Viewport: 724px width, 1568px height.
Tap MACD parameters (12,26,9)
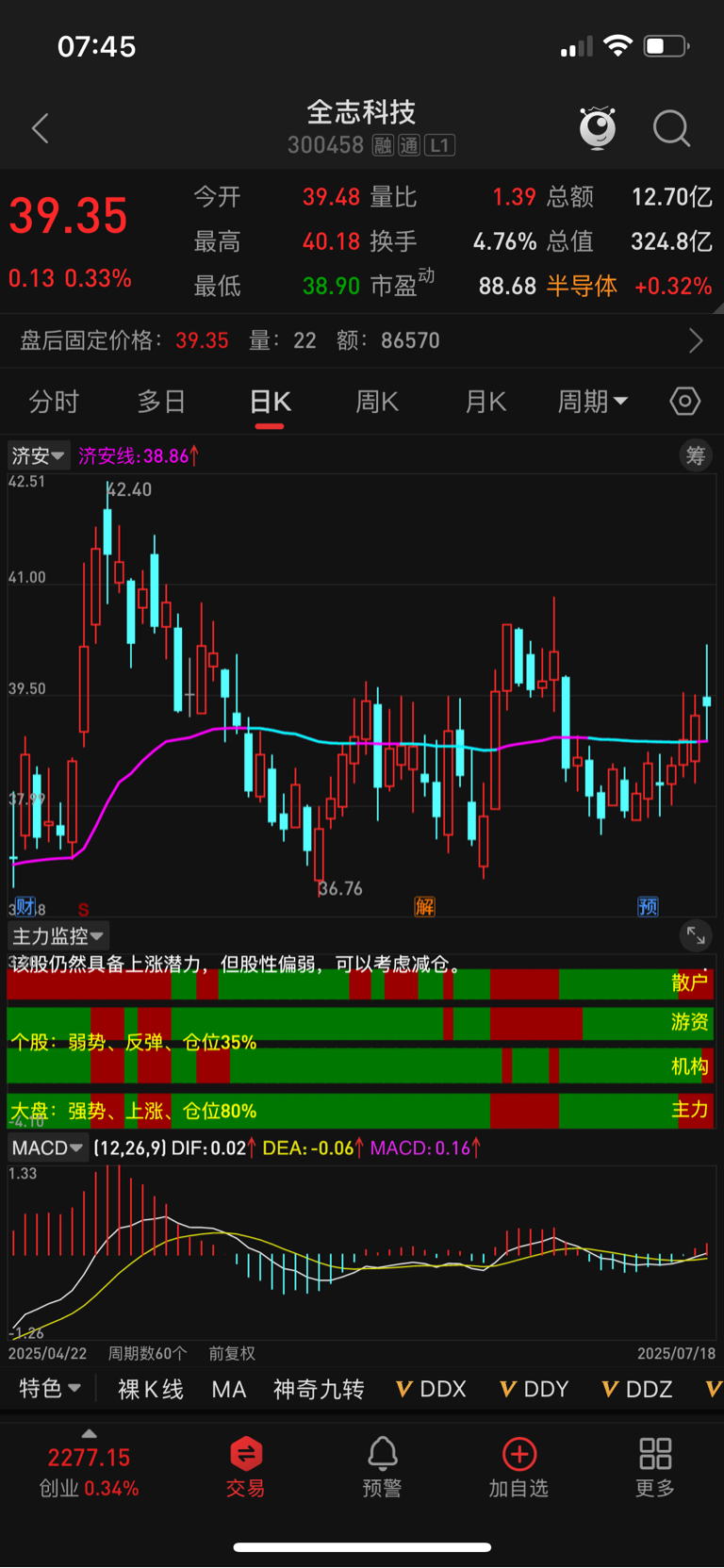tap(130, 1147)
